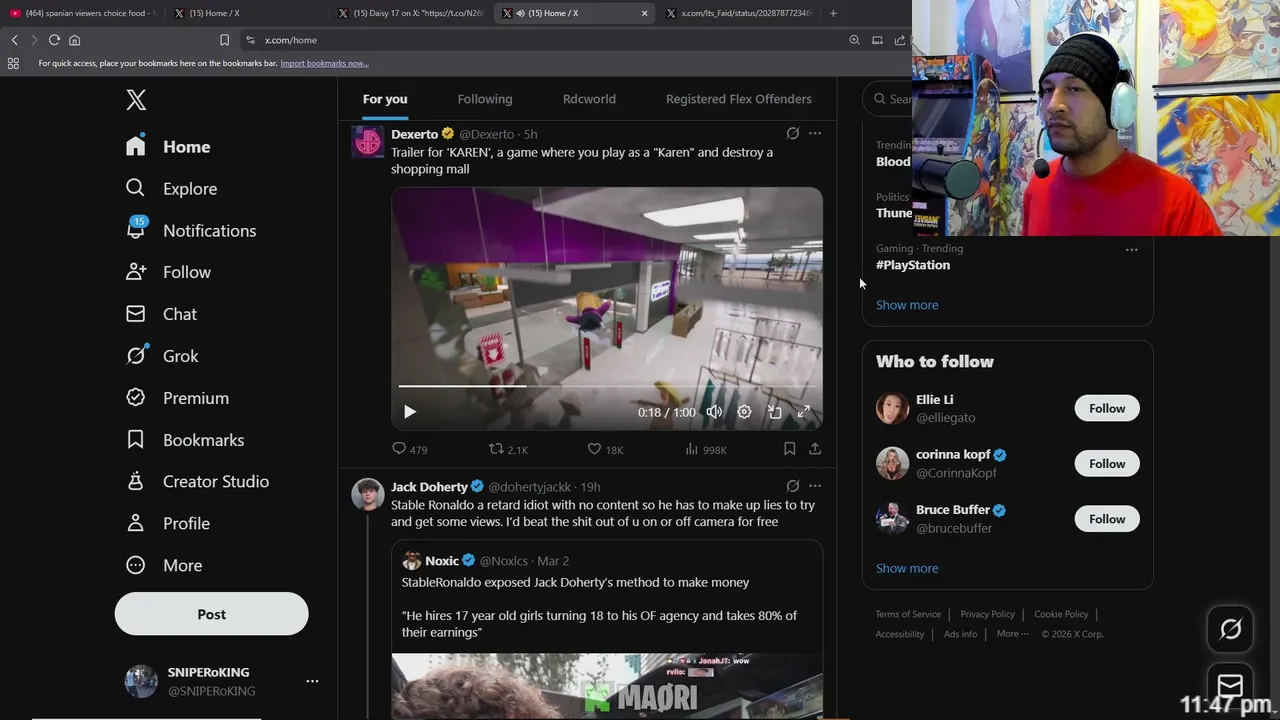This screenshot has height=720, width=1280.
Task: Open Premium in sidebar
Action: [x=177, y=398]
